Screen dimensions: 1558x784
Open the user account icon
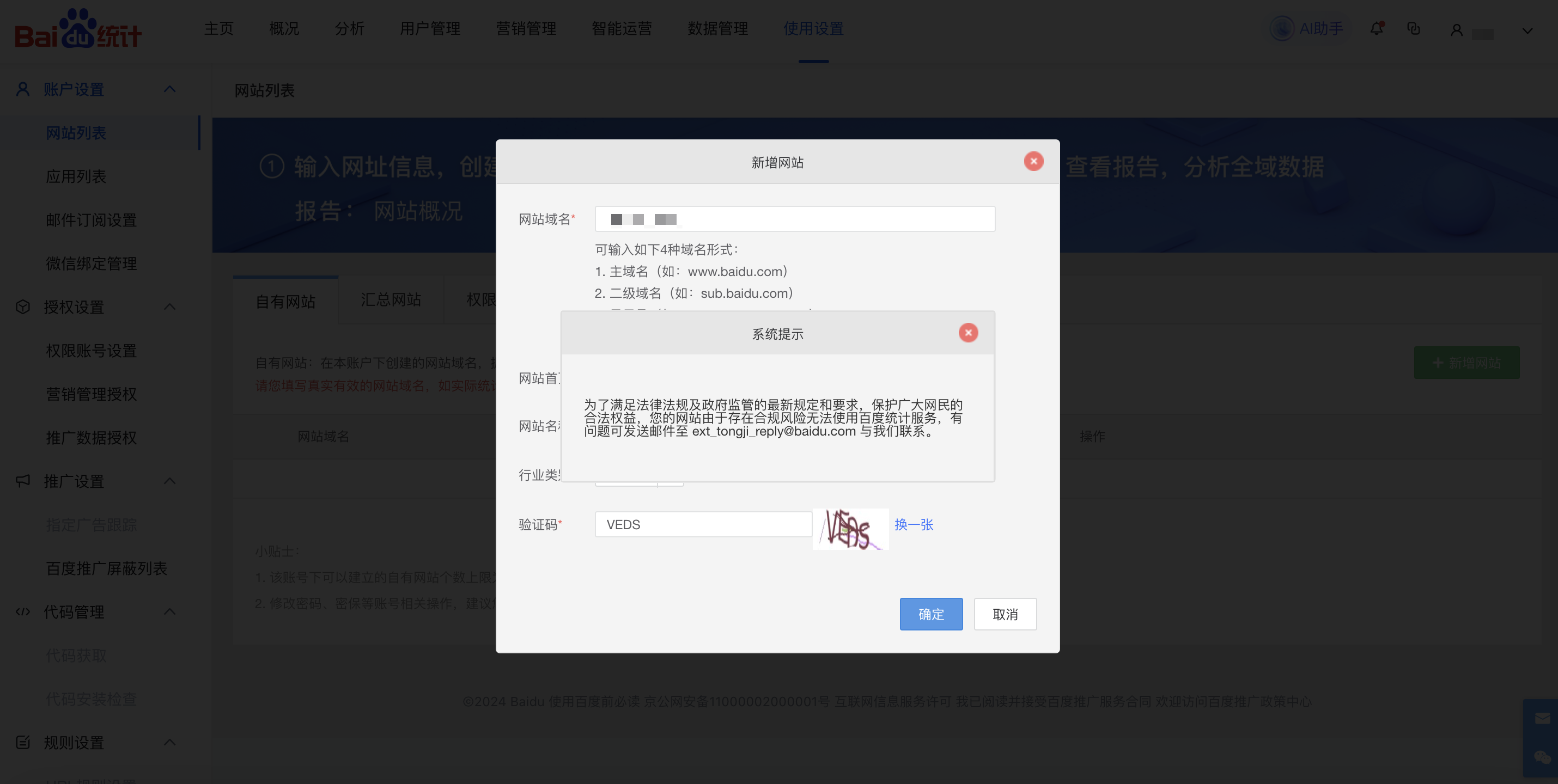(1456, 30)
